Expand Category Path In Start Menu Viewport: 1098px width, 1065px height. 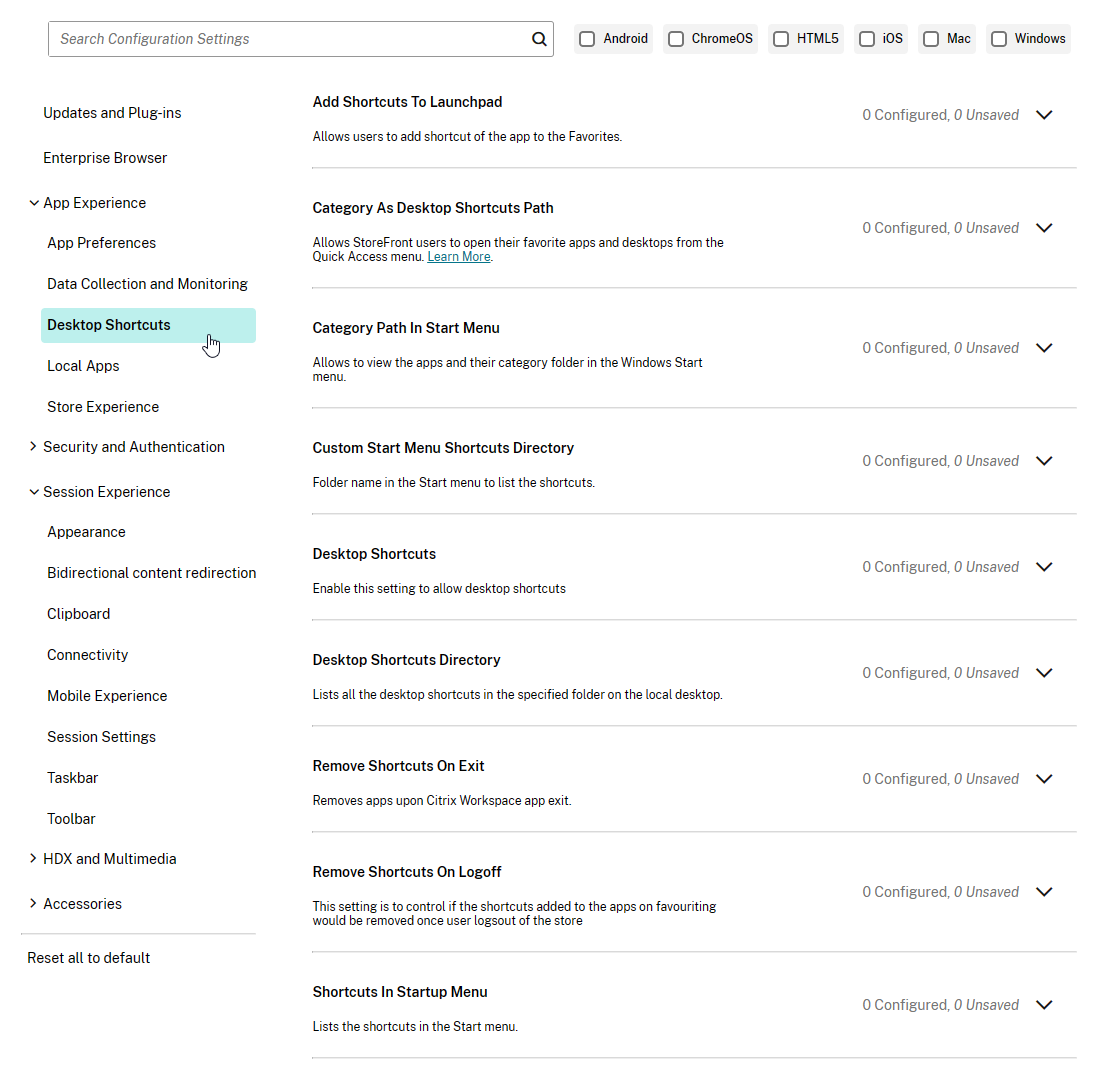click(x=1044, y=348)
